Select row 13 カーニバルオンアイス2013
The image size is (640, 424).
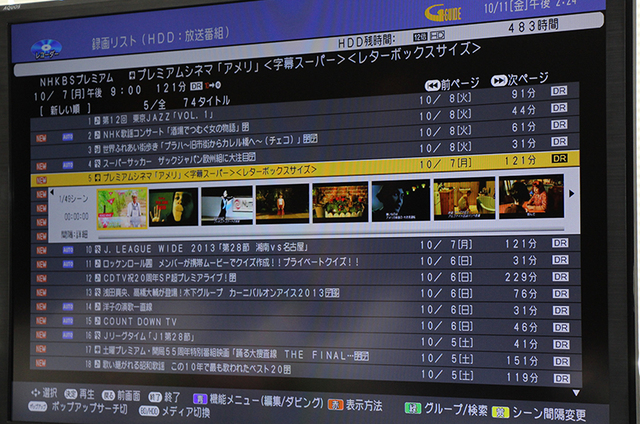306,293
